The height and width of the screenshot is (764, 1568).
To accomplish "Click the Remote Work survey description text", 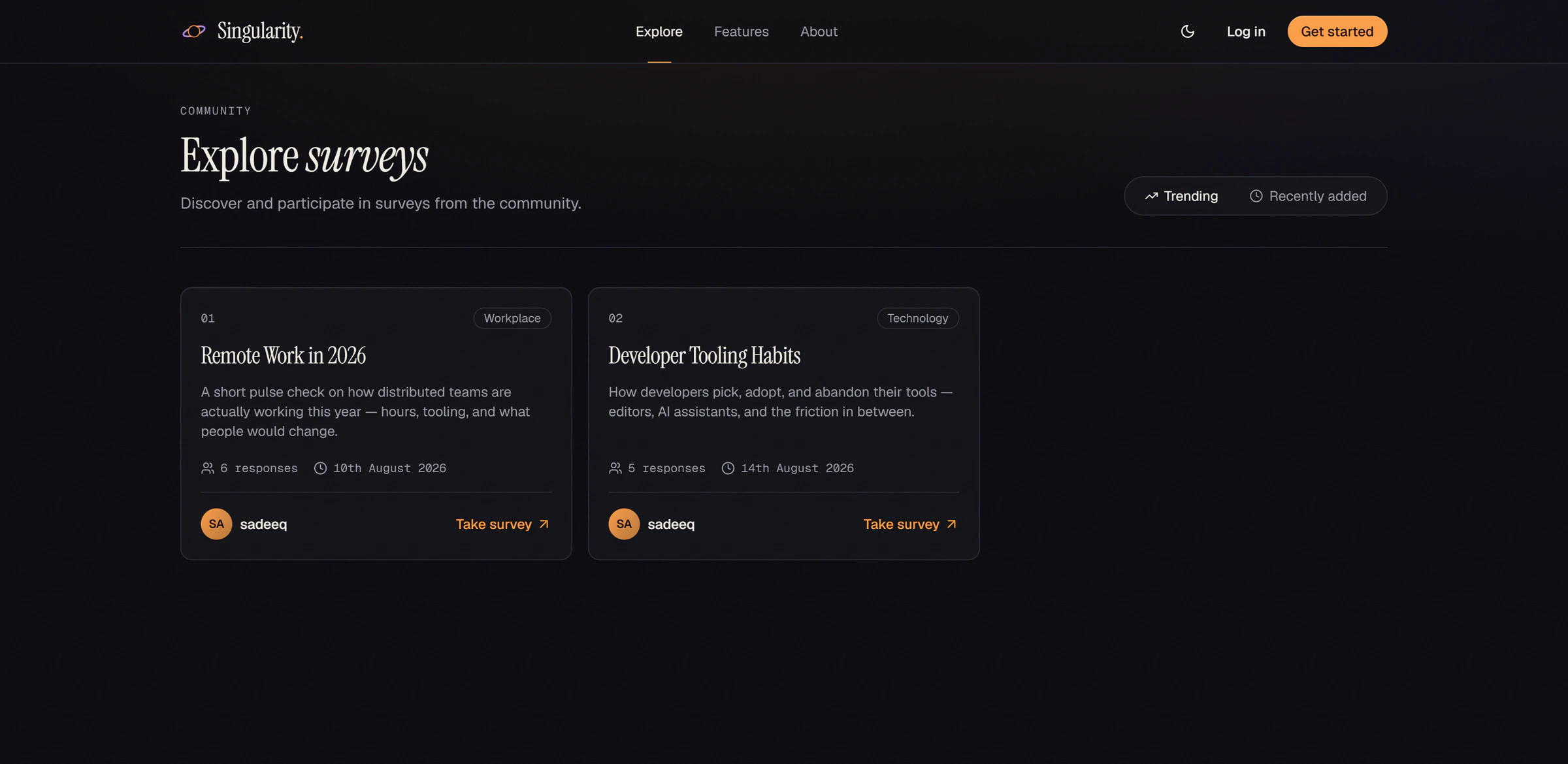I will 365,411.
